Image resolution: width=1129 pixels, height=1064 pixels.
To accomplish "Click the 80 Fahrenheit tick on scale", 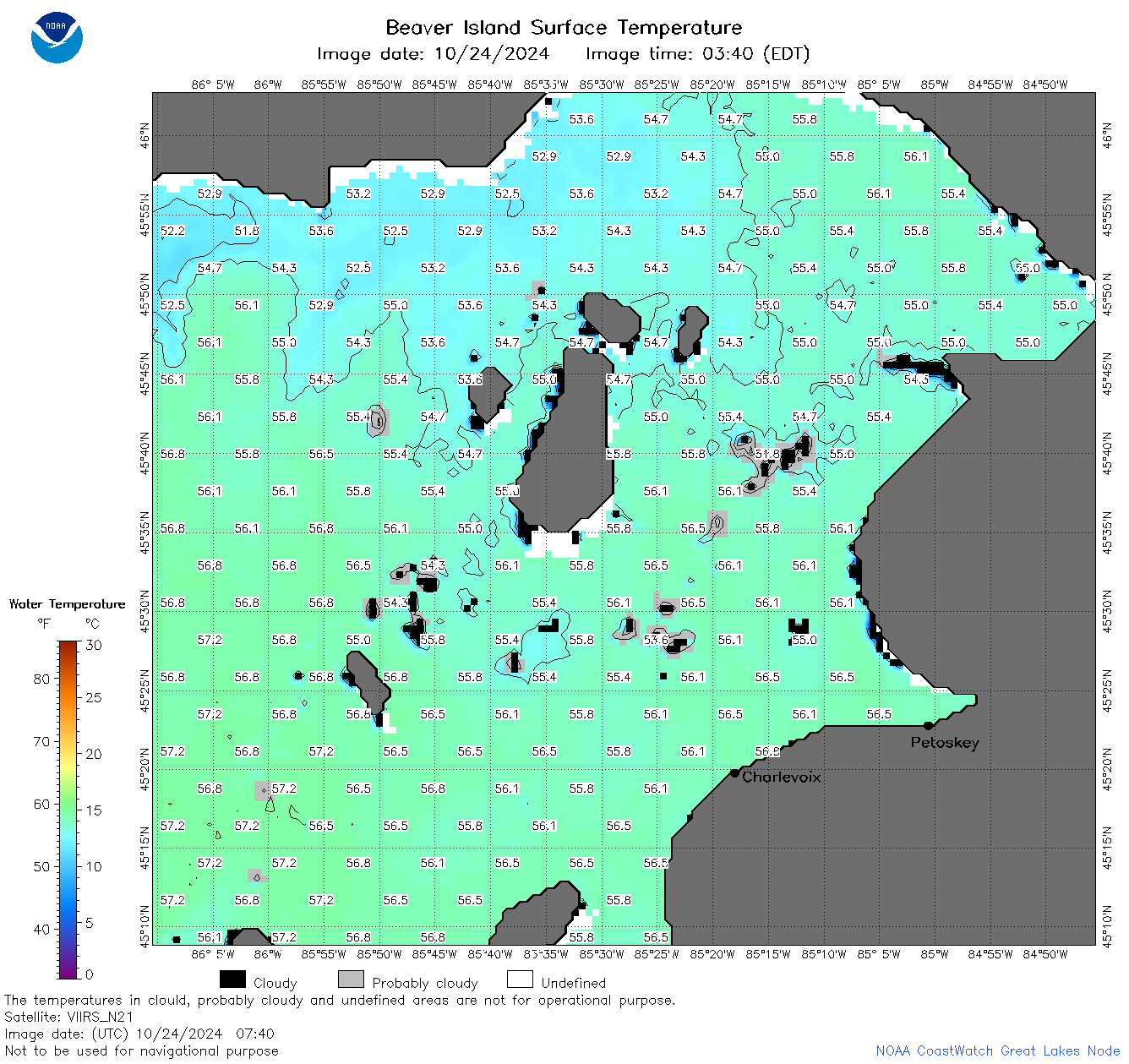I will pos(41,679).
